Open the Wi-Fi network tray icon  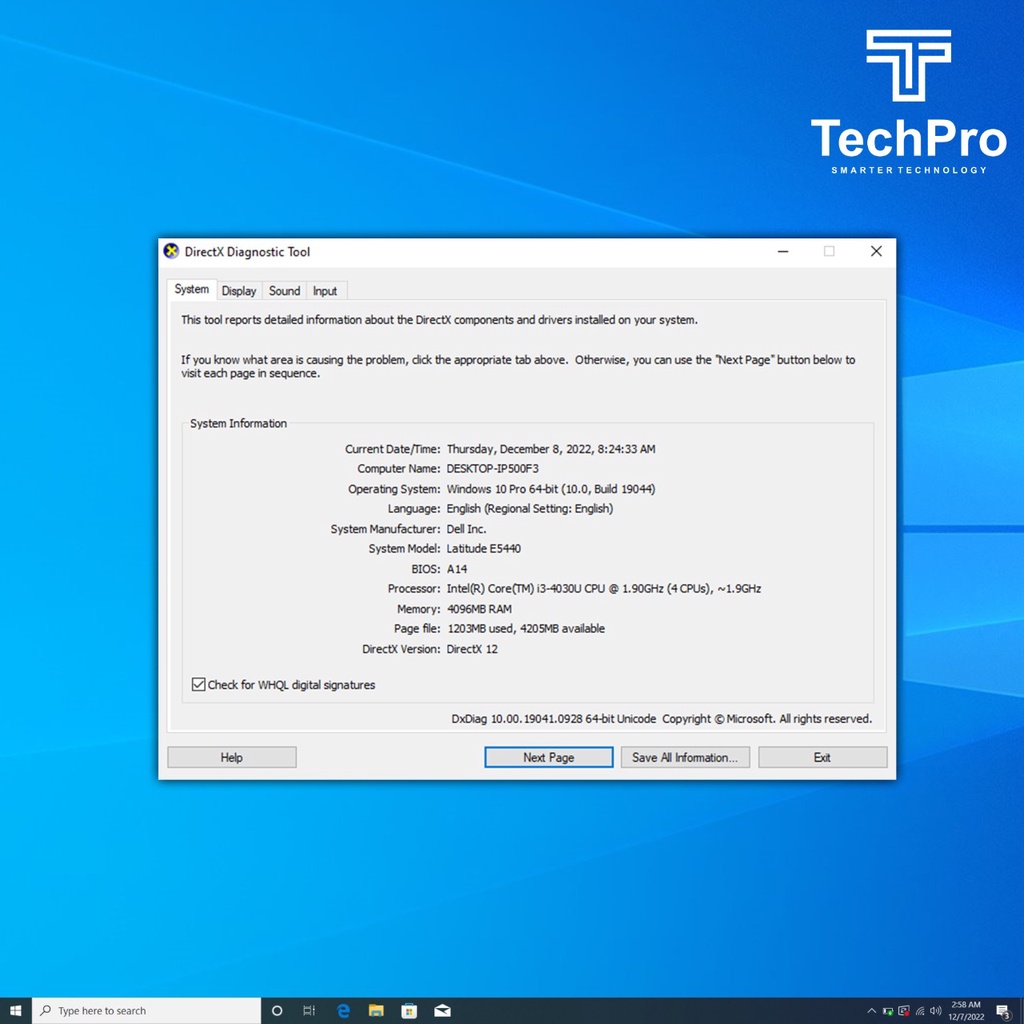click(x=920, y=1010)
